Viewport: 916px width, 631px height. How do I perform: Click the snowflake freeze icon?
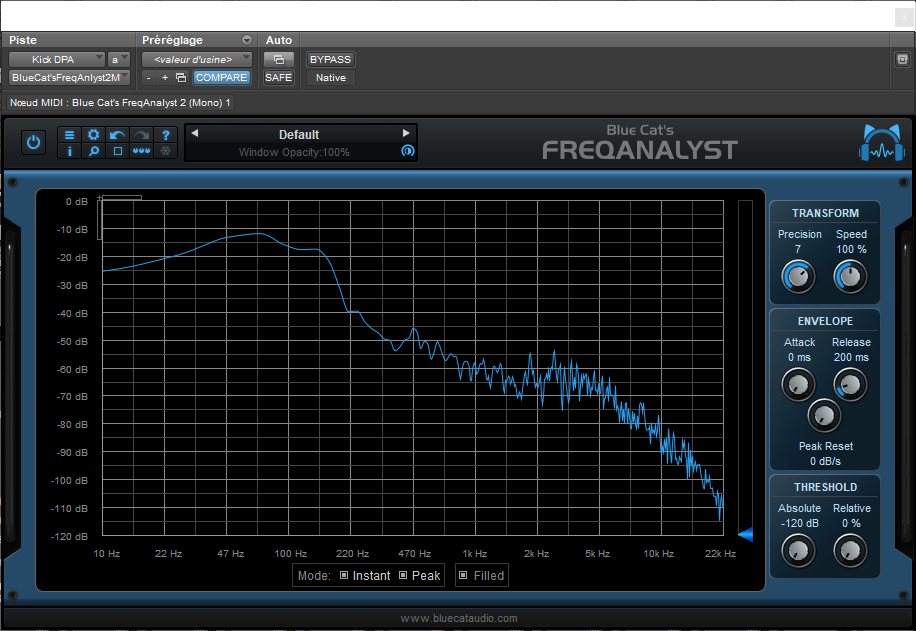(x=166, y=151)
